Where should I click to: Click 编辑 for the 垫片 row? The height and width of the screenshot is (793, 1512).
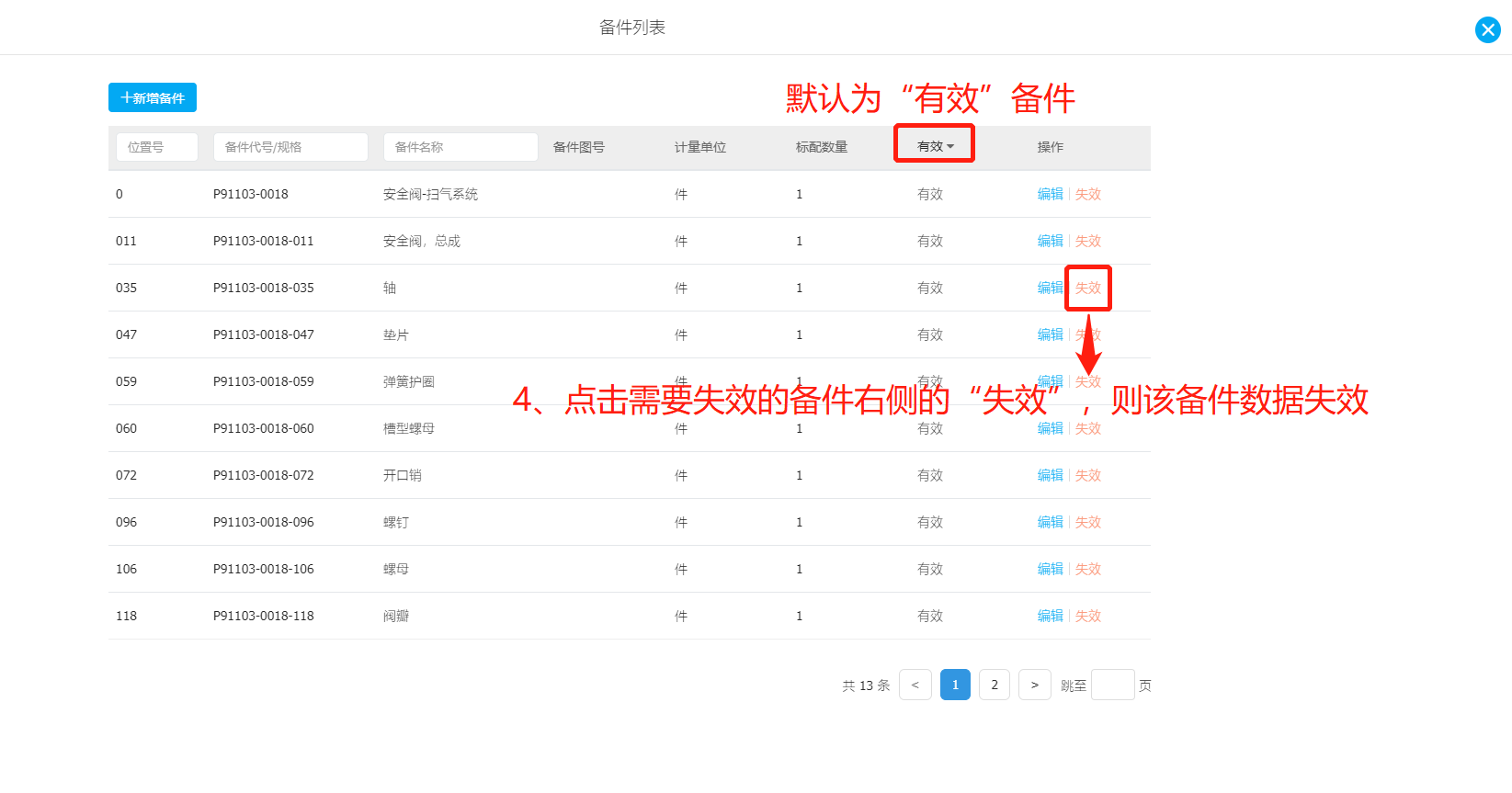tap(1051, 334)
